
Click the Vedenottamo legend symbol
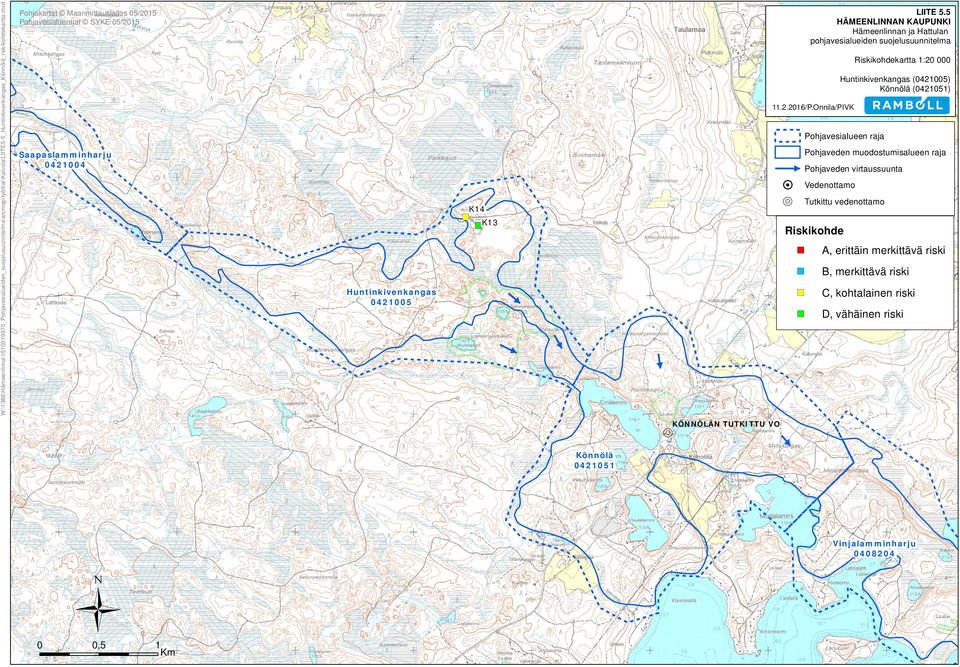789,185
